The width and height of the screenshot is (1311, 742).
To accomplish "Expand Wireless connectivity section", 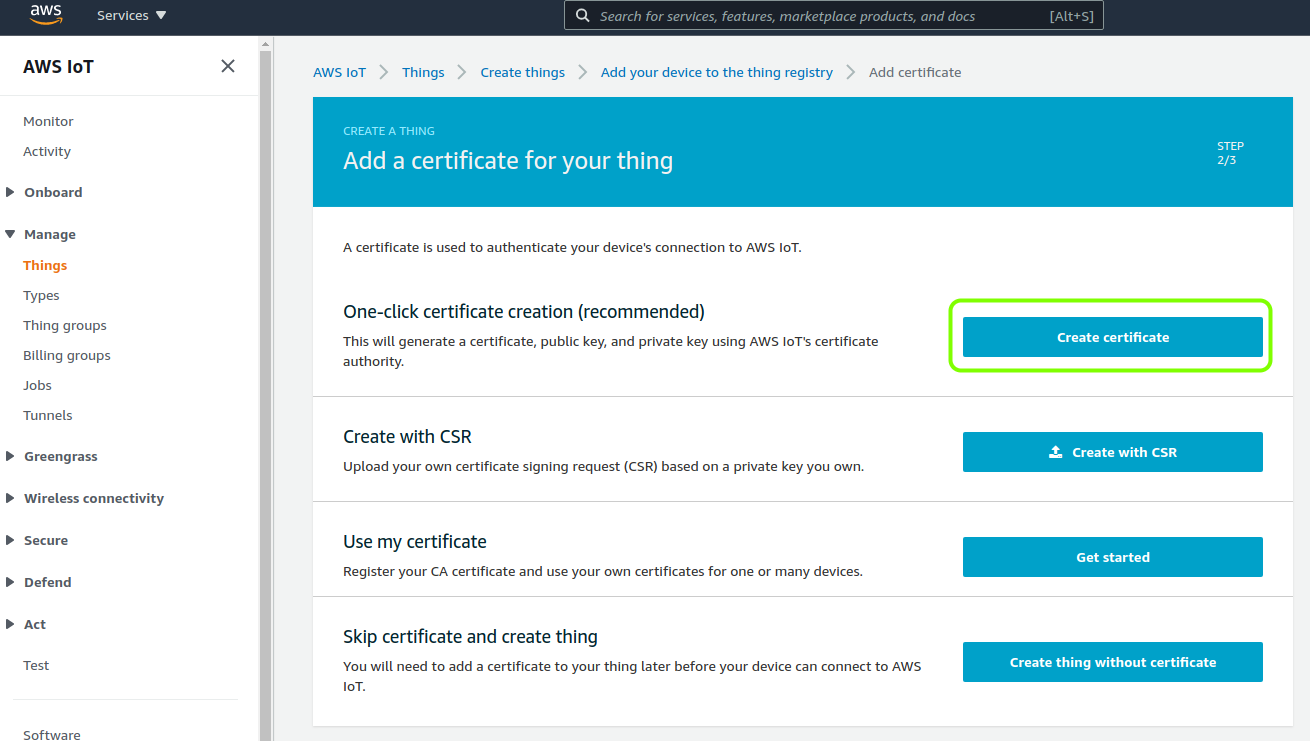I will pos(11,498).
